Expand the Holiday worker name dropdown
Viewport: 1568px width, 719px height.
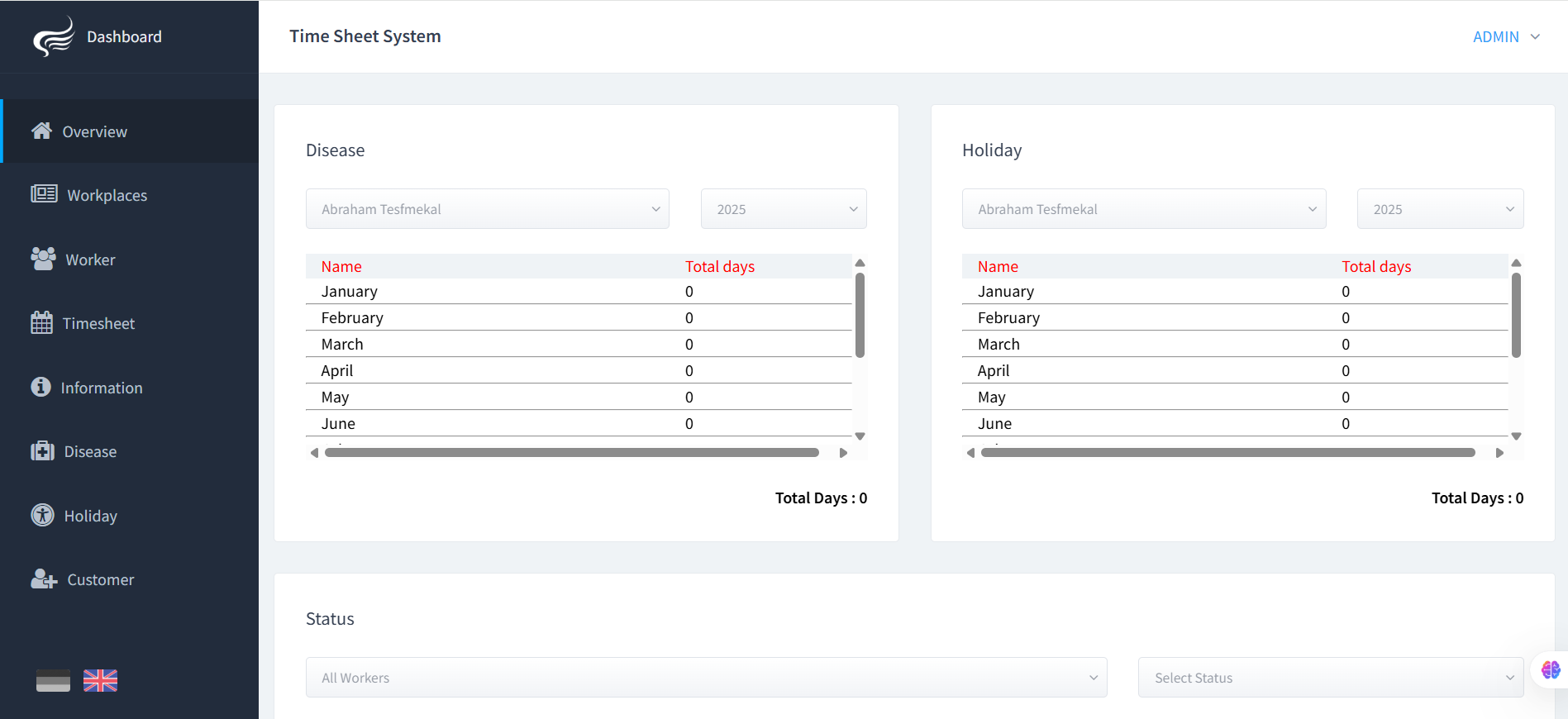[1143, 209]
